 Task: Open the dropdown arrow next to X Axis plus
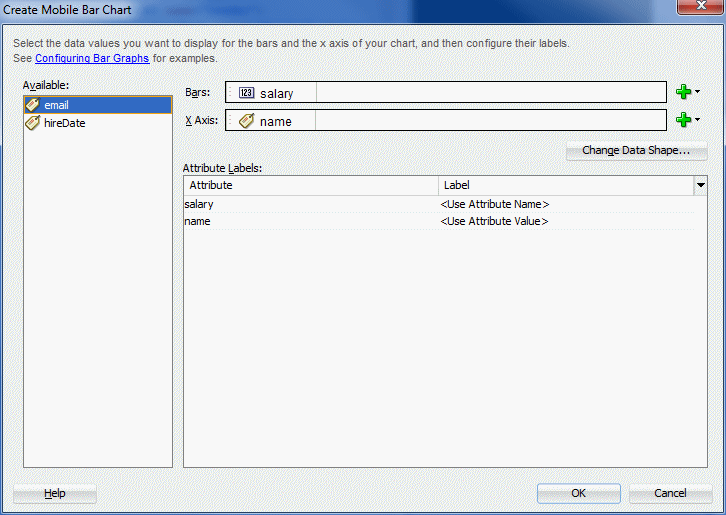click(x=697, y=119)
